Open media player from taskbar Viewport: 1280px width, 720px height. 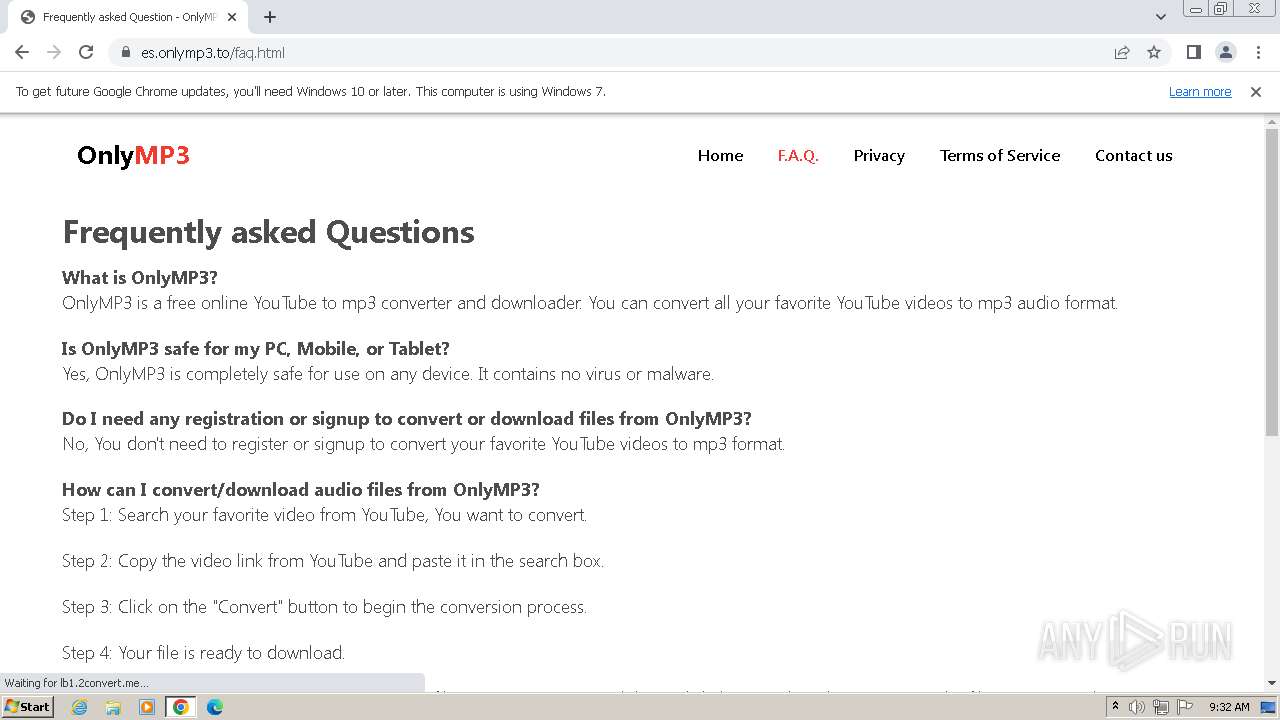pyautogui.click(x=147, y=707)
